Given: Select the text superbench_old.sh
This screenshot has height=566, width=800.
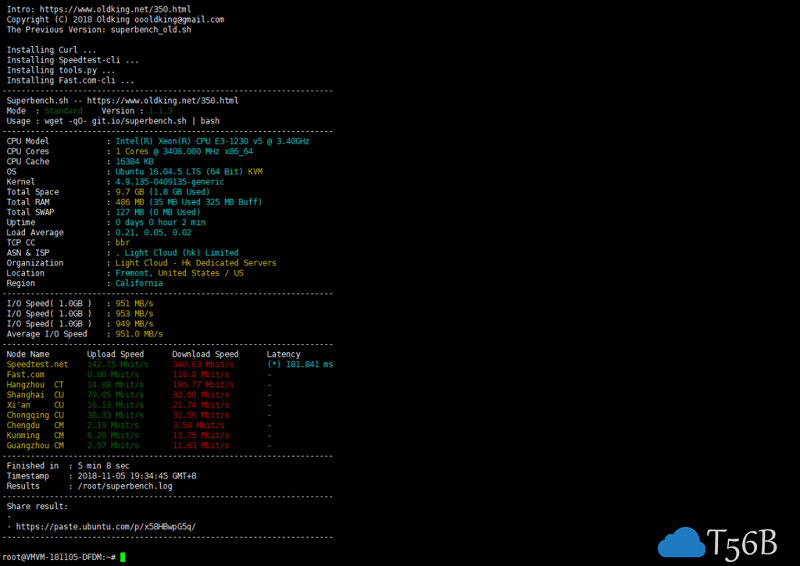Looking at the screenshot, I should (151, 30).
